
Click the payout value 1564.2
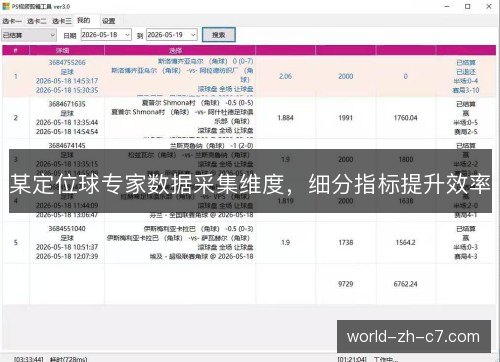coord(406,243)
